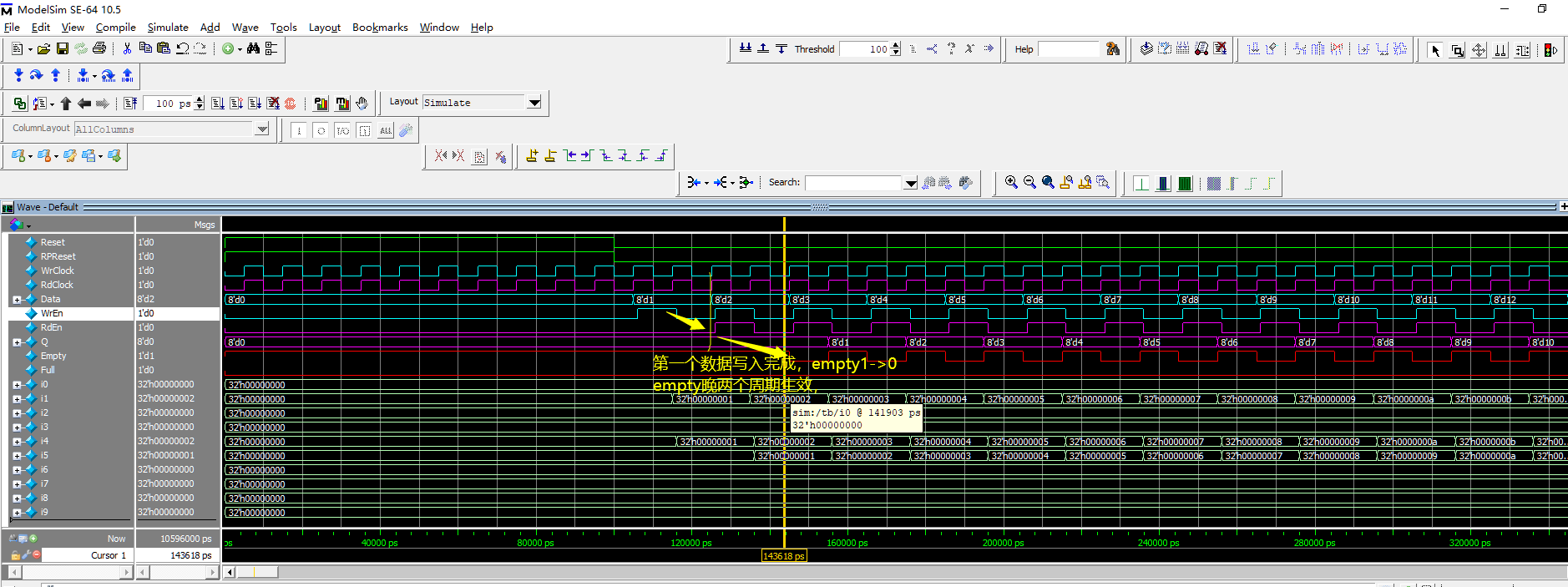
Task: Click the Break simulation hand icon
Action: tap(362, 104)
